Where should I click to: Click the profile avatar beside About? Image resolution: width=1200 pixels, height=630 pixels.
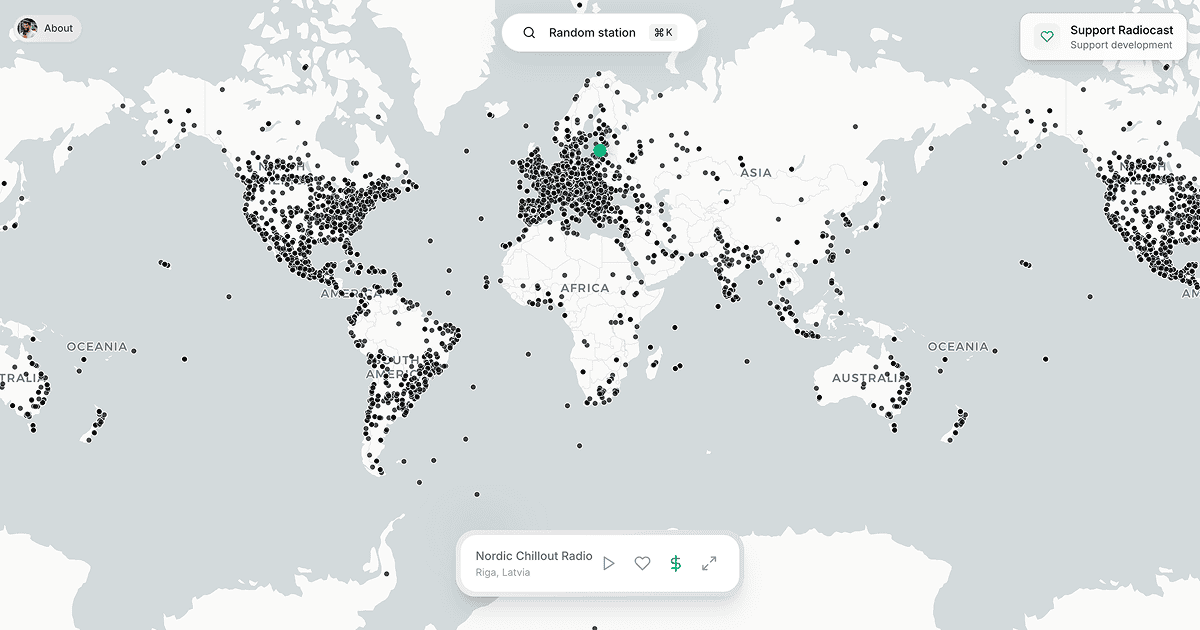(27, 28)
